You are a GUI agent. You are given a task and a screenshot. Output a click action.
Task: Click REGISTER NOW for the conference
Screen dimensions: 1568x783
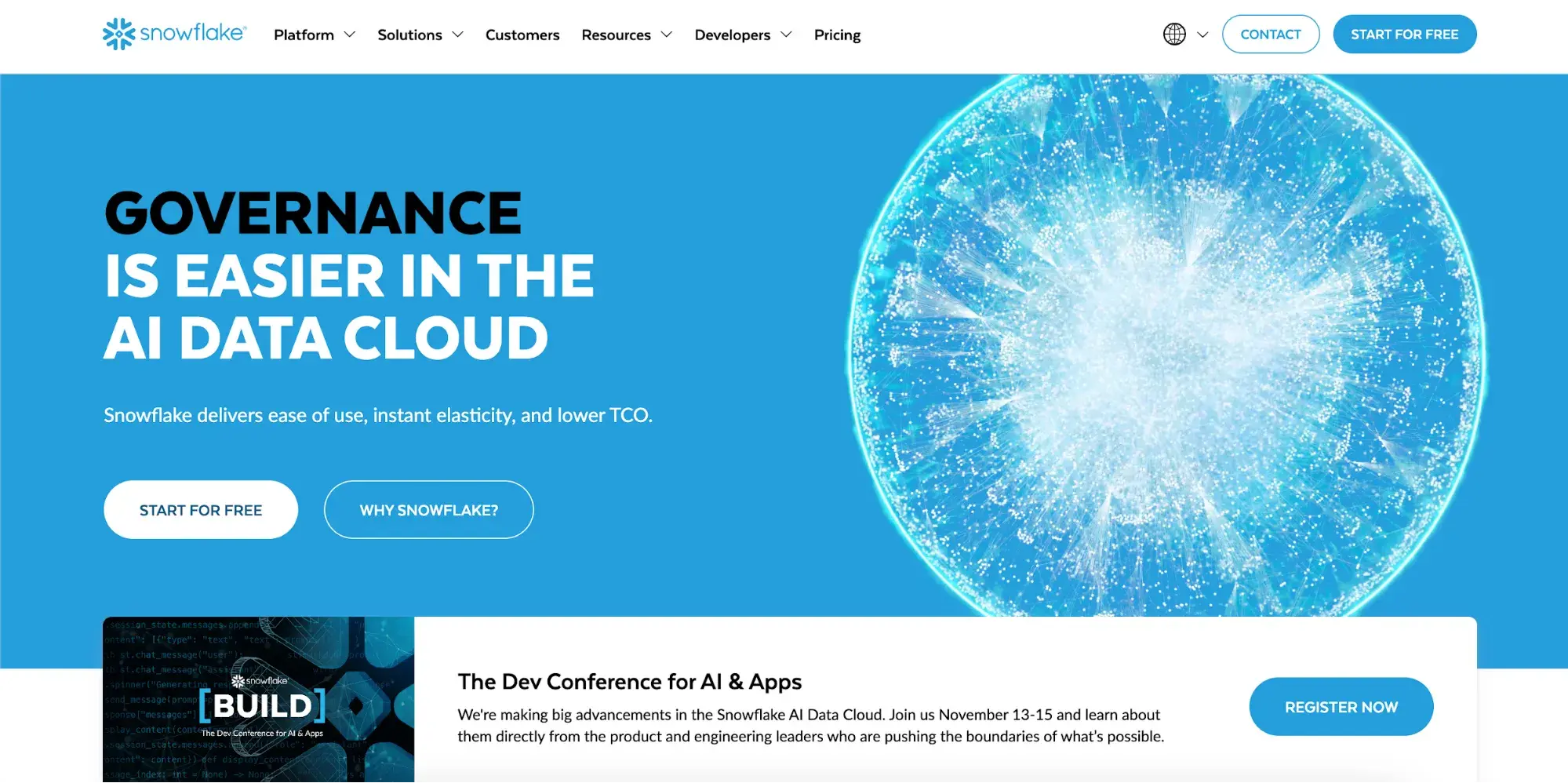point(1341,707)
